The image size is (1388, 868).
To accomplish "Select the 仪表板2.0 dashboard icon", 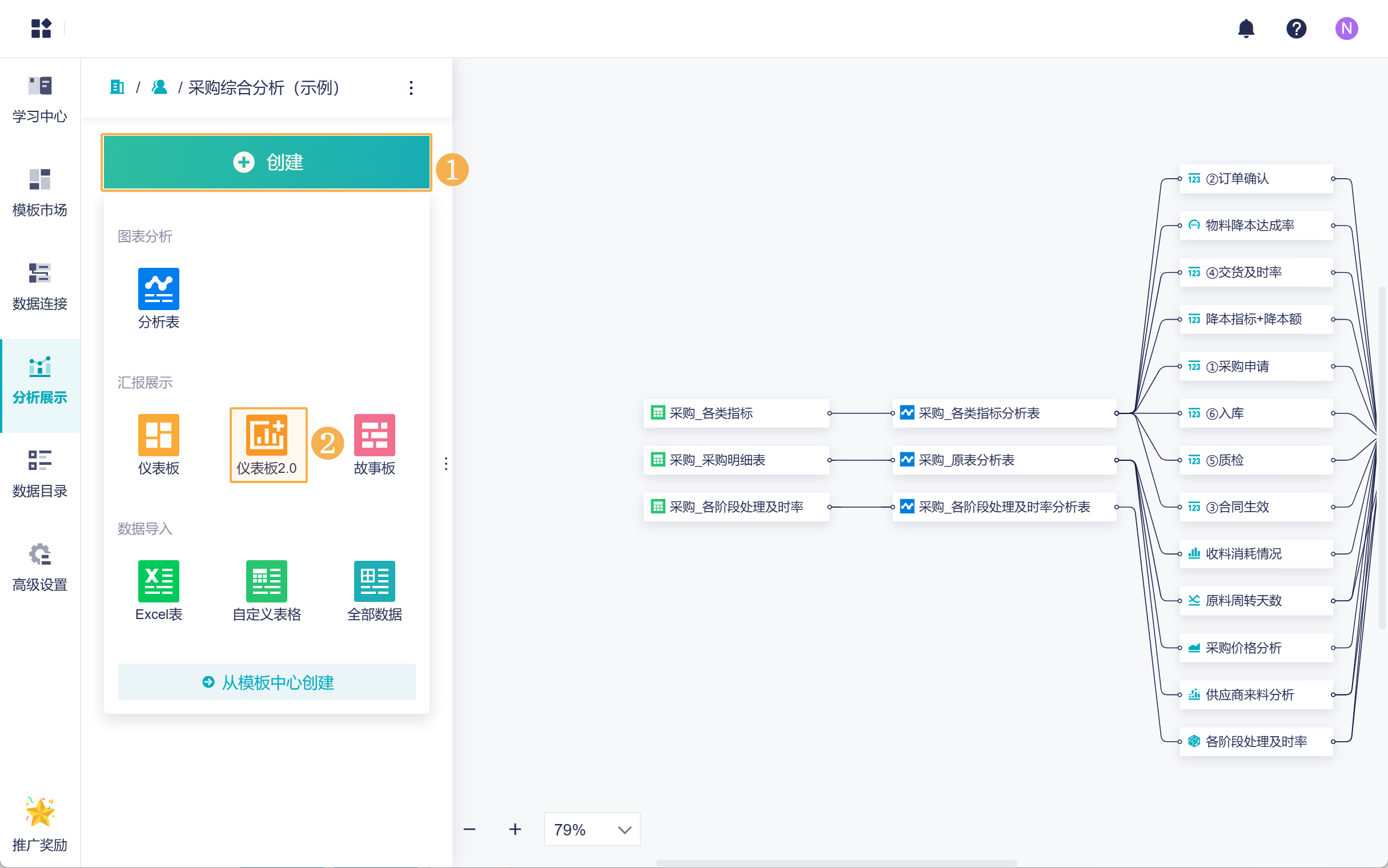I will pyautogui.click(x=267, y=435).
